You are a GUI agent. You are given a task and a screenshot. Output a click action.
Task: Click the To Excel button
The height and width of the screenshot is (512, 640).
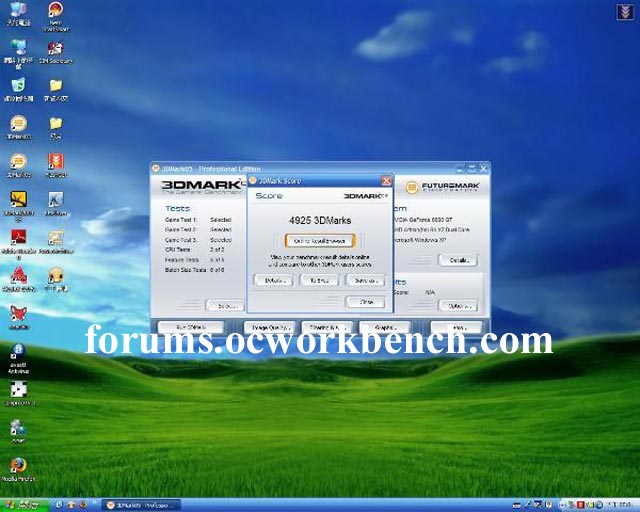click(x=319, y=280)
